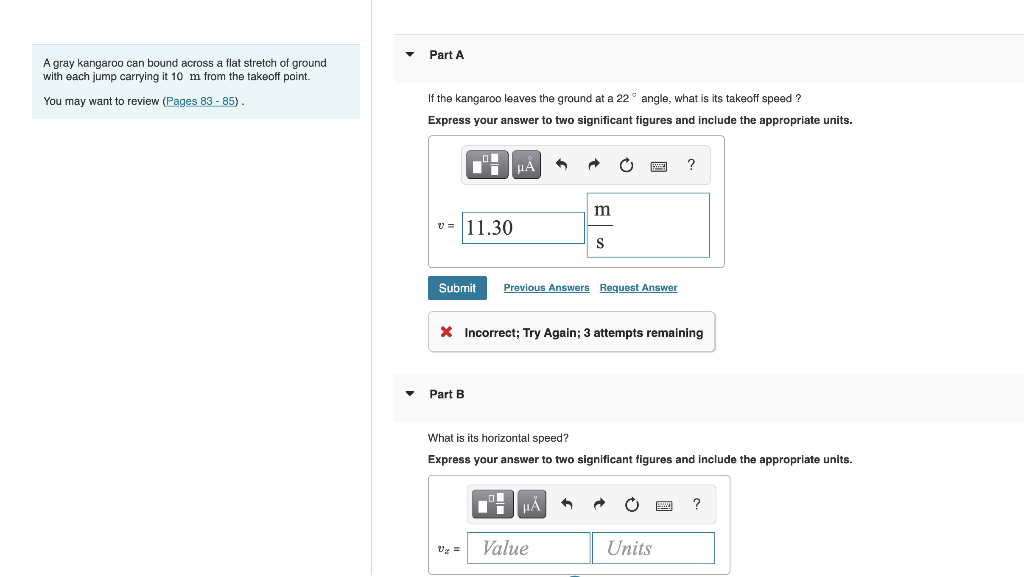1024x577 pixels.
Task: Redo edit in Part B toolbar
Action: pyautogui.click(x=599, y=504)
